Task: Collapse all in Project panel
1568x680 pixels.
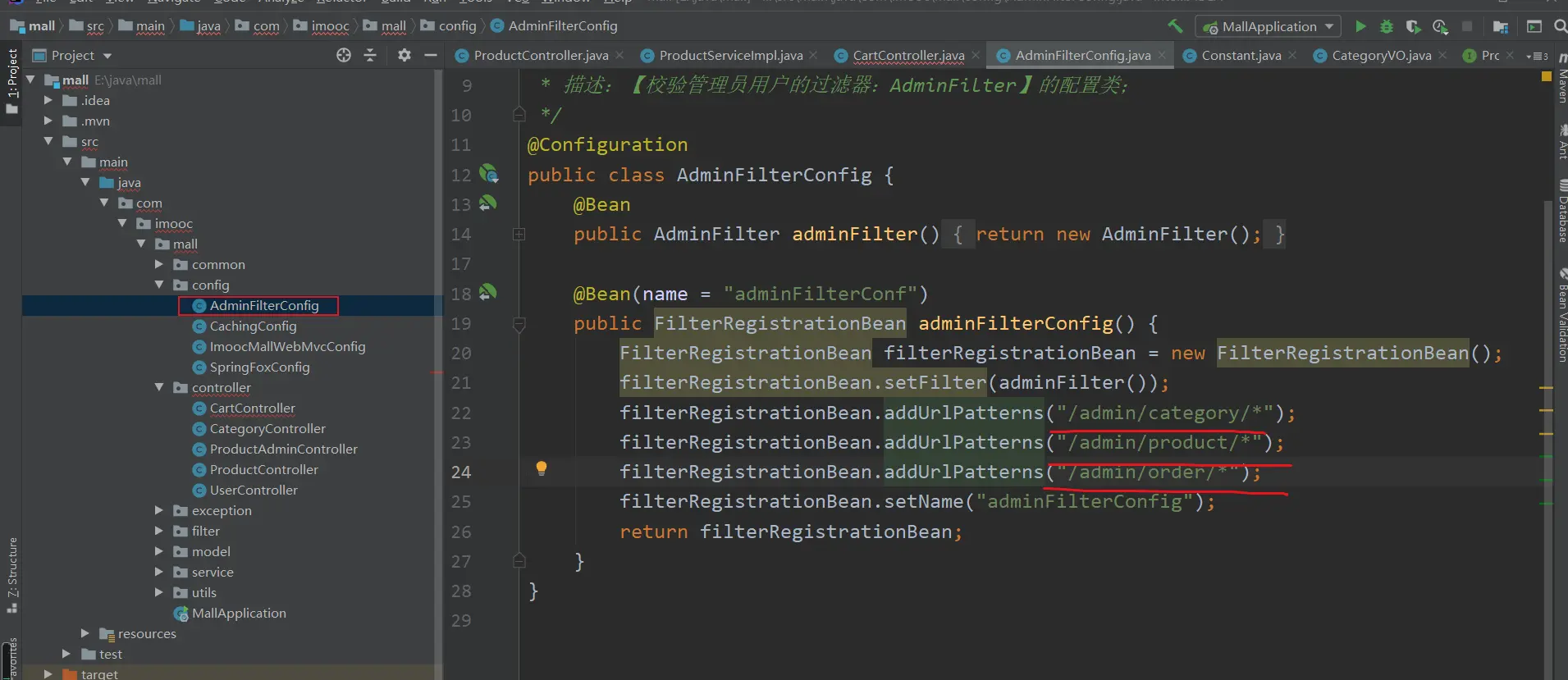Action: [x=370, y=55]
